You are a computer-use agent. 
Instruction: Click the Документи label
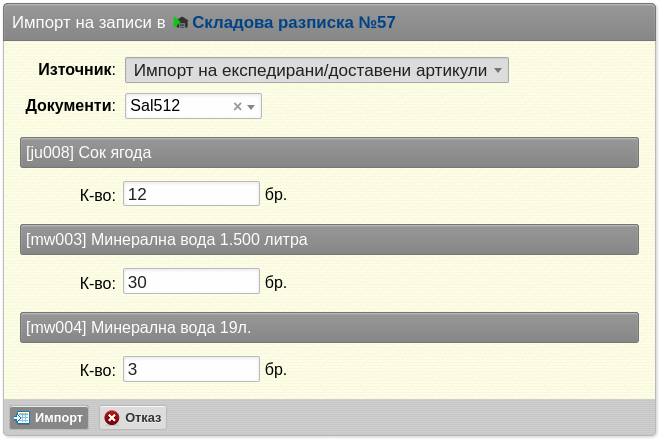(x=70, y=106)
